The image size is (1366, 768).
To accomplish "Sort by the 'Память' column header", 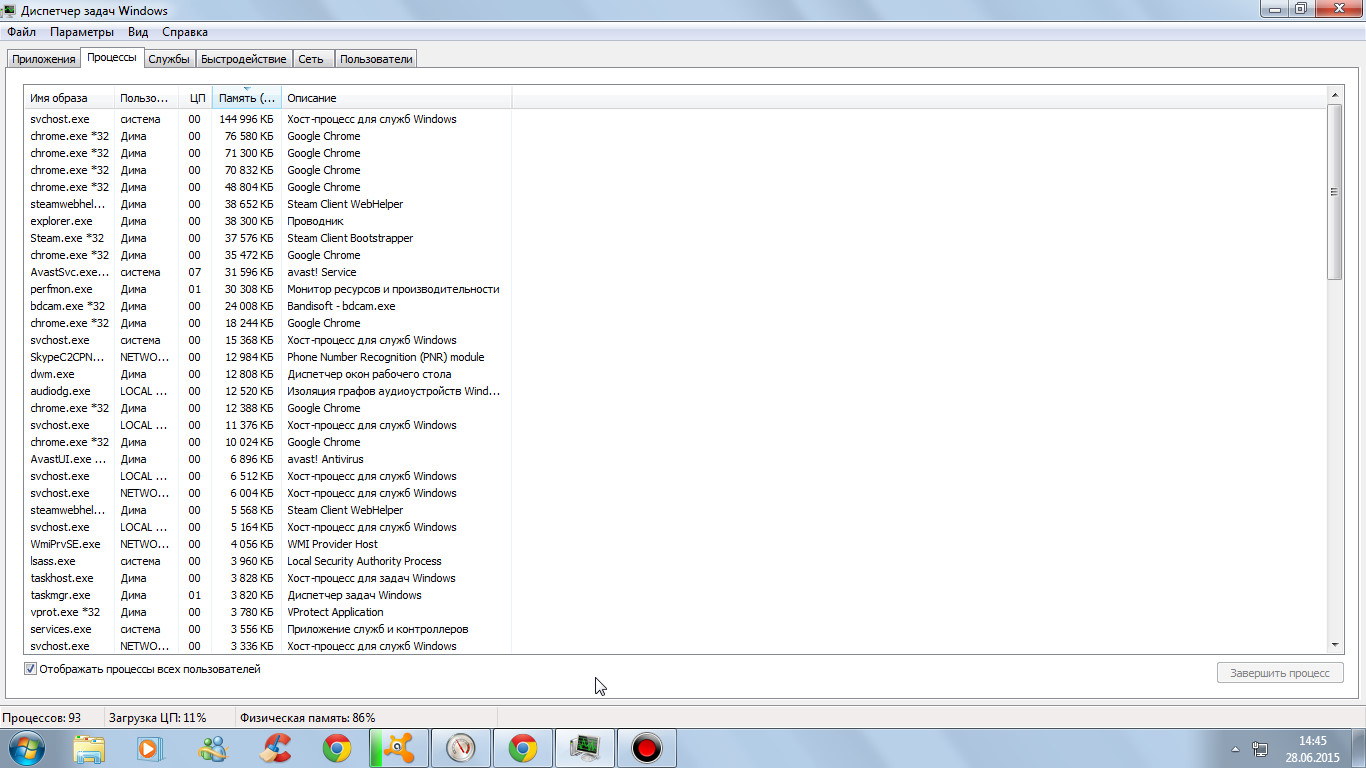I will [x=247, y=98].
